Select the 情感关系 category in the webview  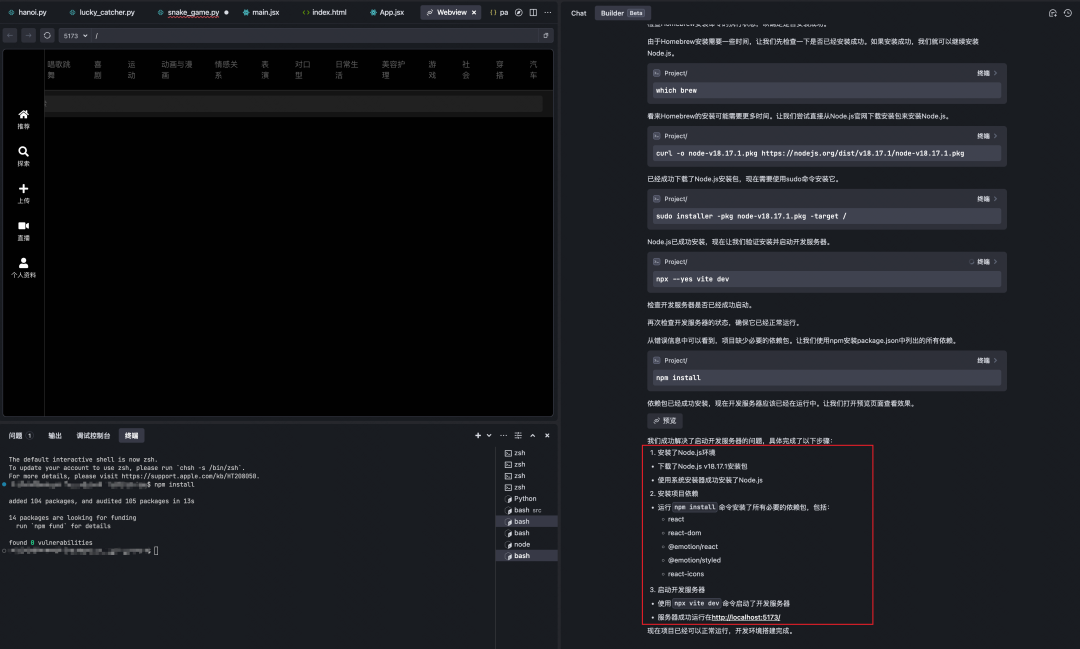tap(225, 70)
